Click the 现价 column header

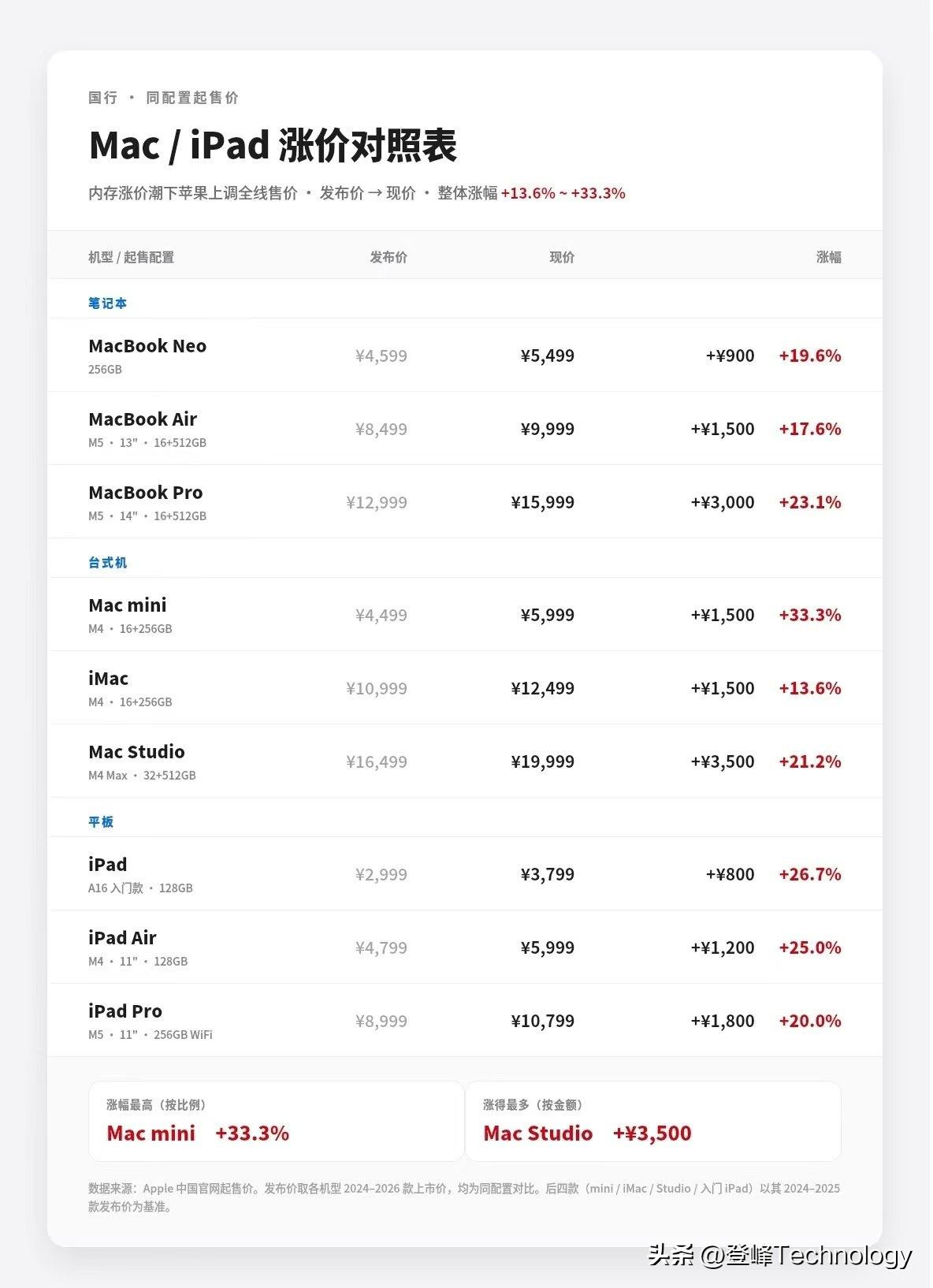pyautogui.click(x=562, y=257)
